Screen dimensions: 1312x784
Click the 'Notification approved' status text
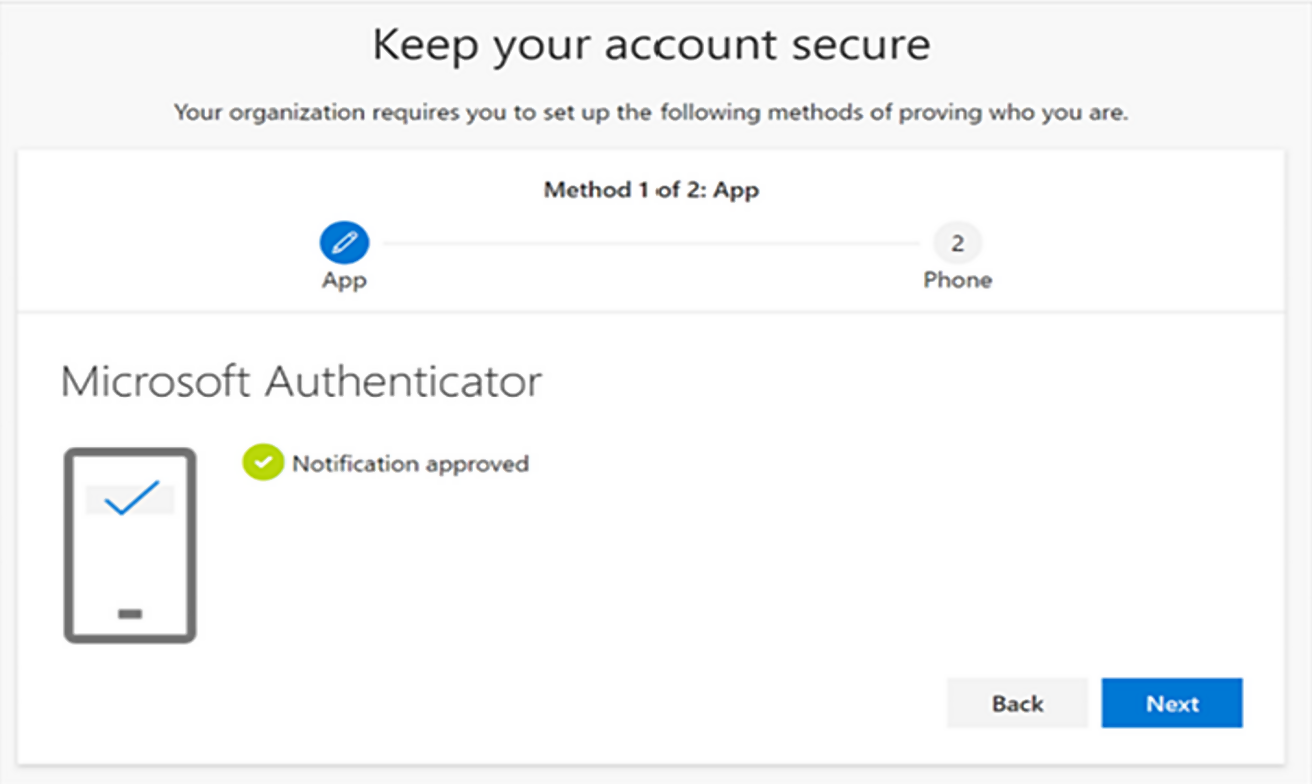click(410, 464)
